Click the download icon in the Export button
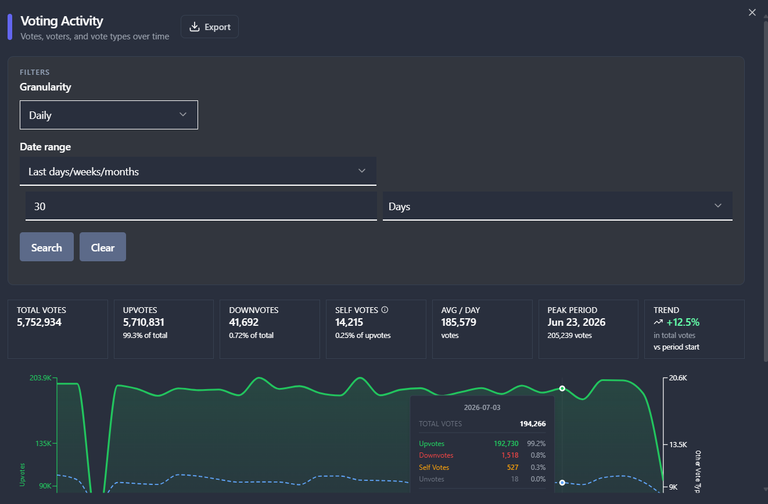768x504 pixels. [x=194, y=26]
